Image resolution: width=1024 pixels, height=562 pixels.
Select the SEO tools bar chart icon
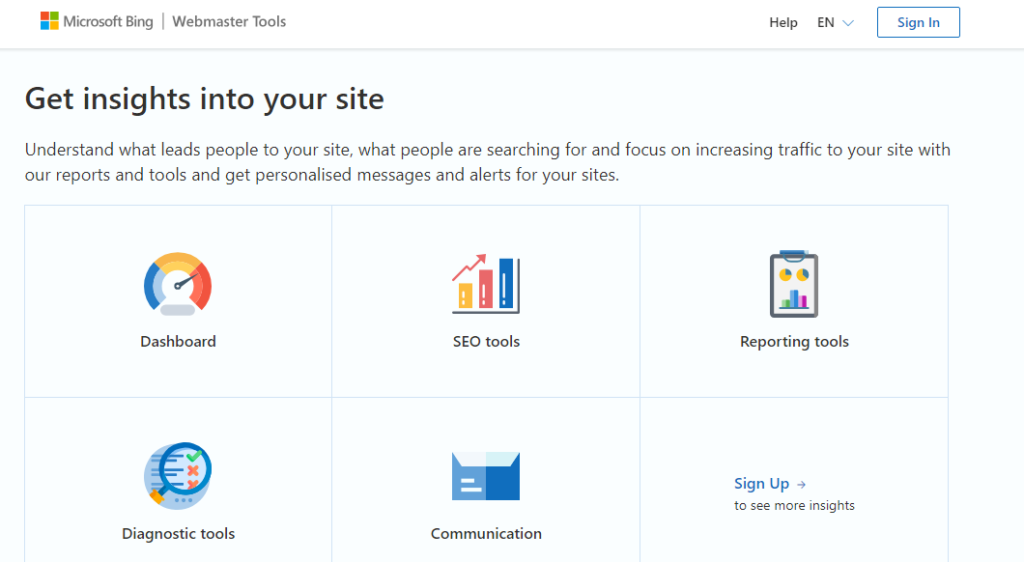pos(486,284)
